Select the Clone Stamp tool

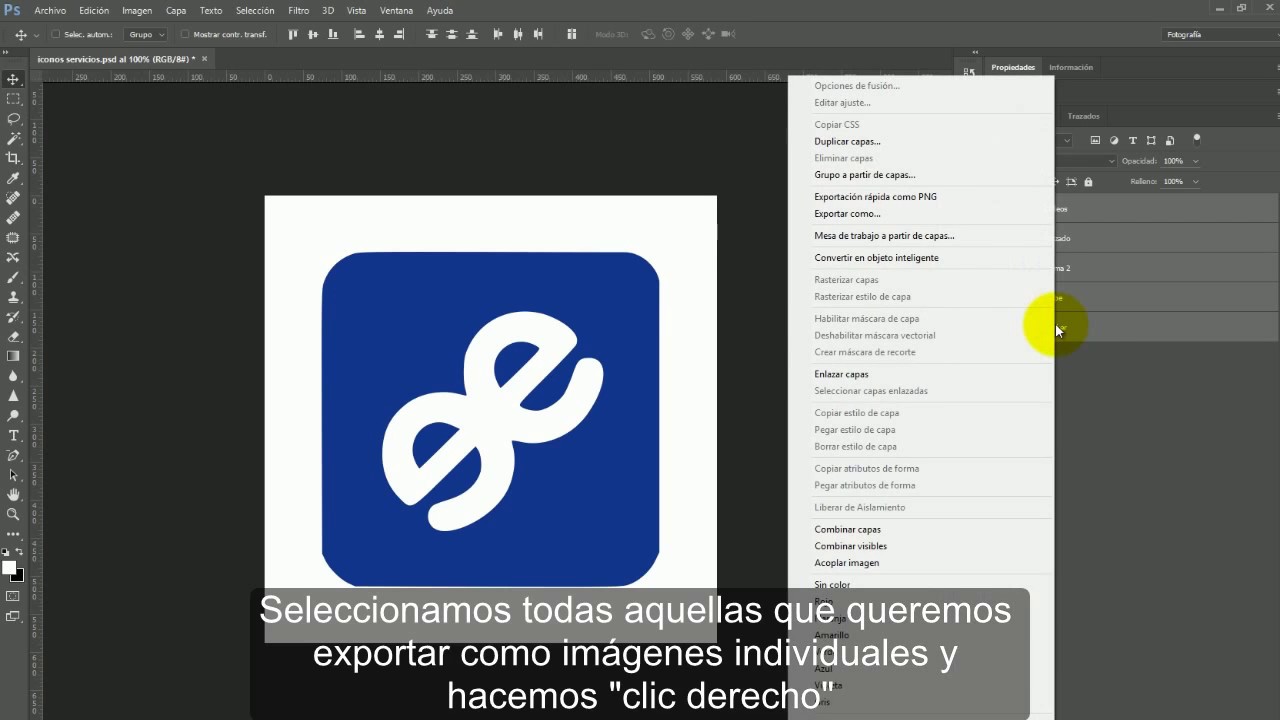(x=13, y=297)
